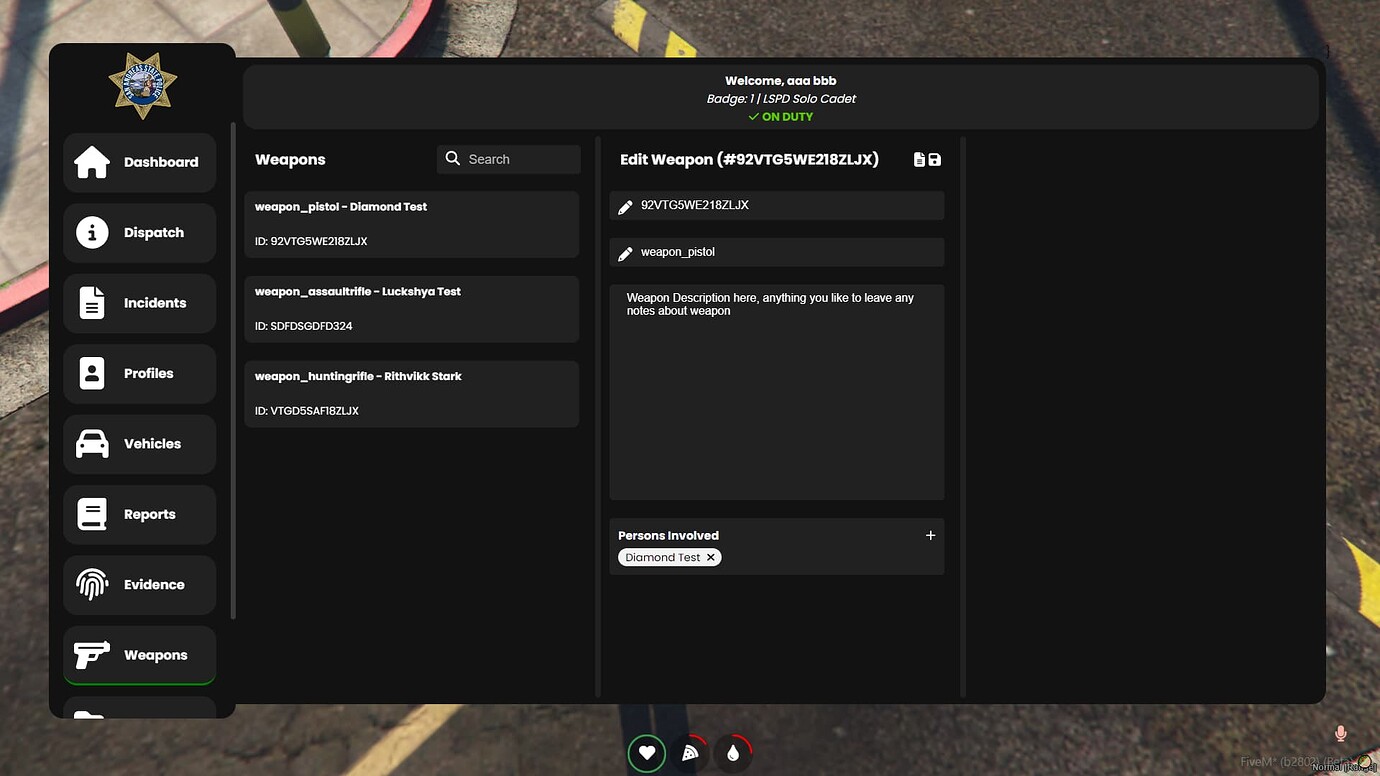Select the weapon_assaultrifle – Luckshya Test entry
1380x776 pixels.
(412, 308)
